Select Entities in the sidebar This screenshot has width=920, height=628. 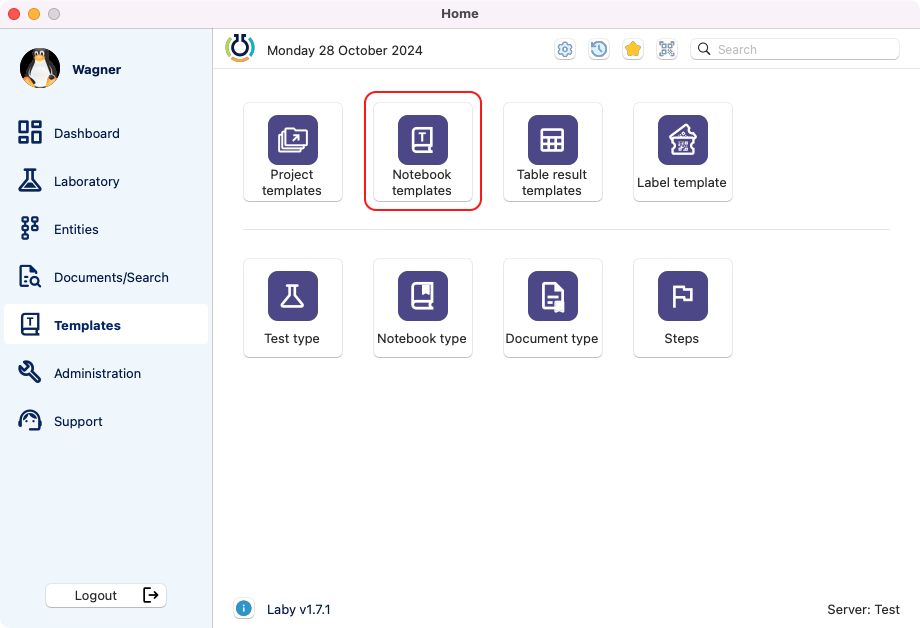[106, 229]
